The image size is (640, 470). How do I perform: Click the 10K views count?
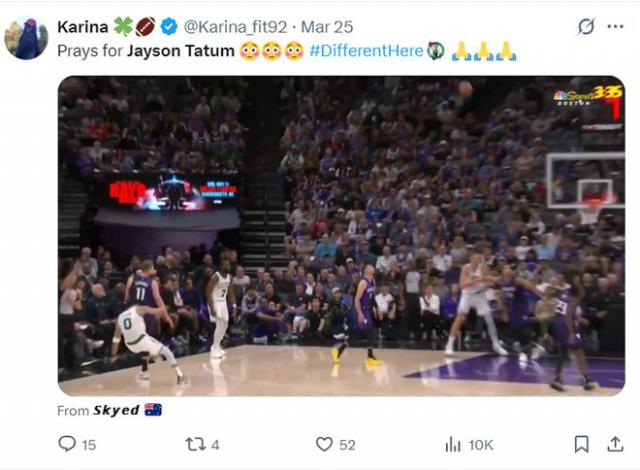480,444
